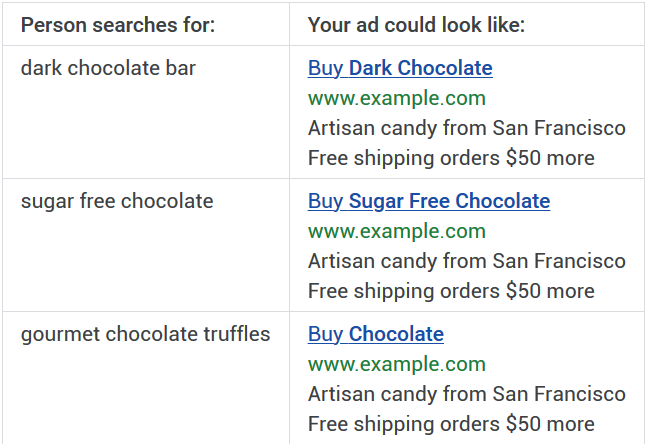Click 'Free shipping orders $50 more' in third ad

[x=451, y=424]
